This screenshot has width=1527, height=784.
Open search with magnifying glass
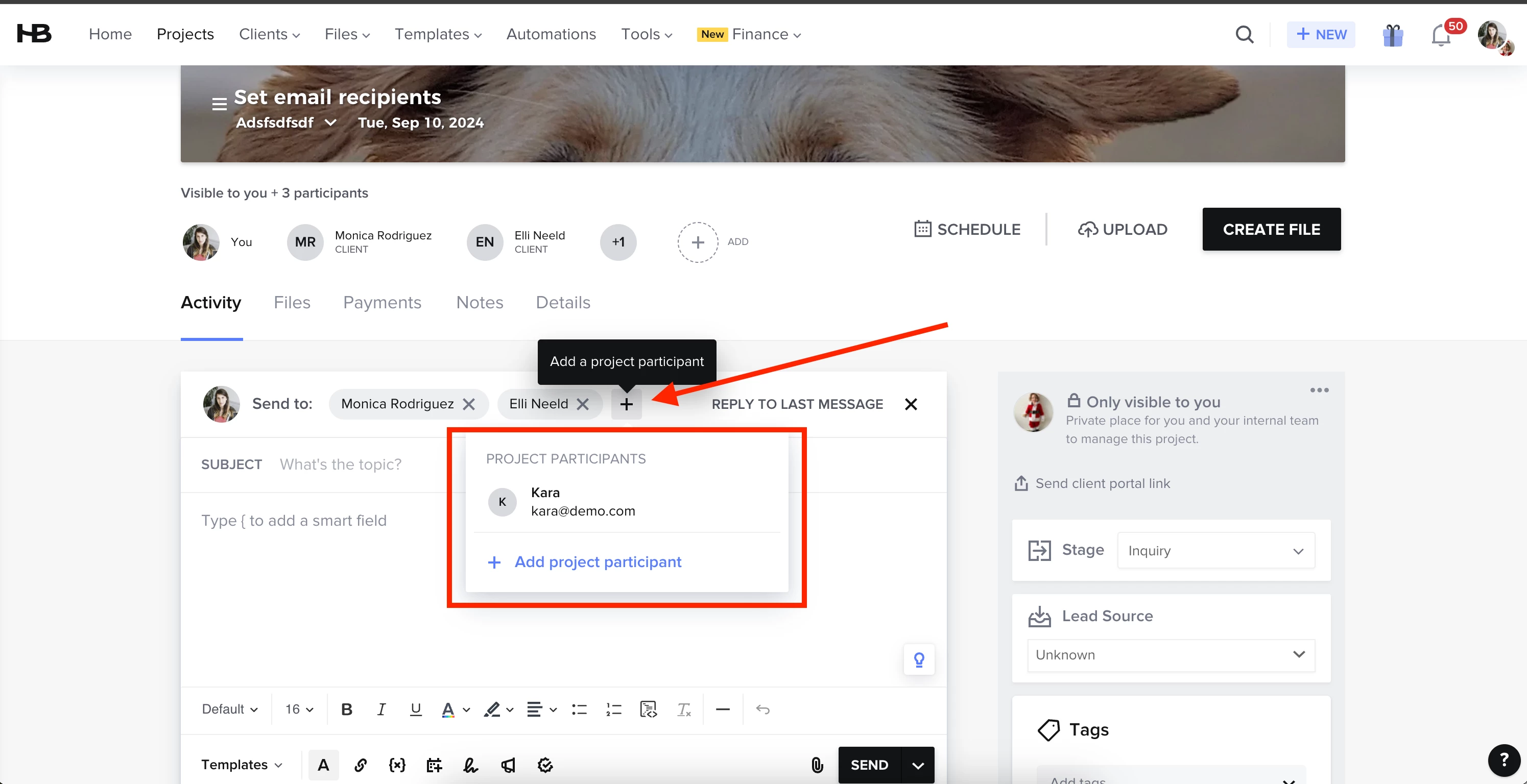1244,35
